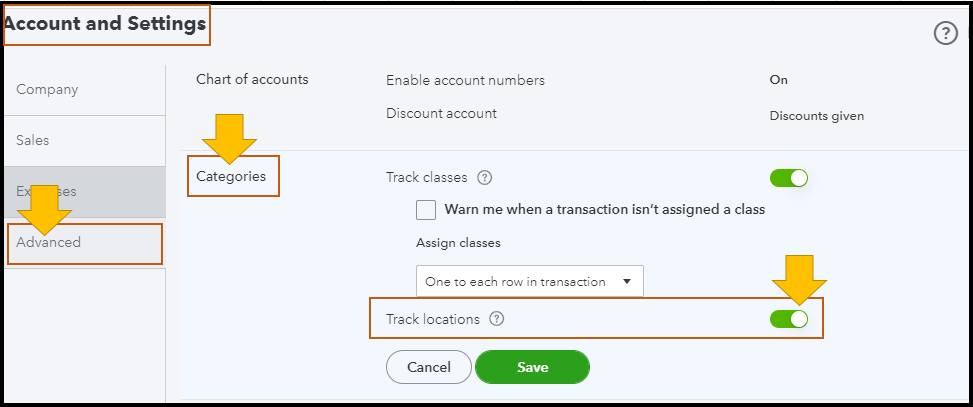Click the Track locations label
The height and width of the screenshot is (407, 973).
pyautogui.click(x=433, y=319)
